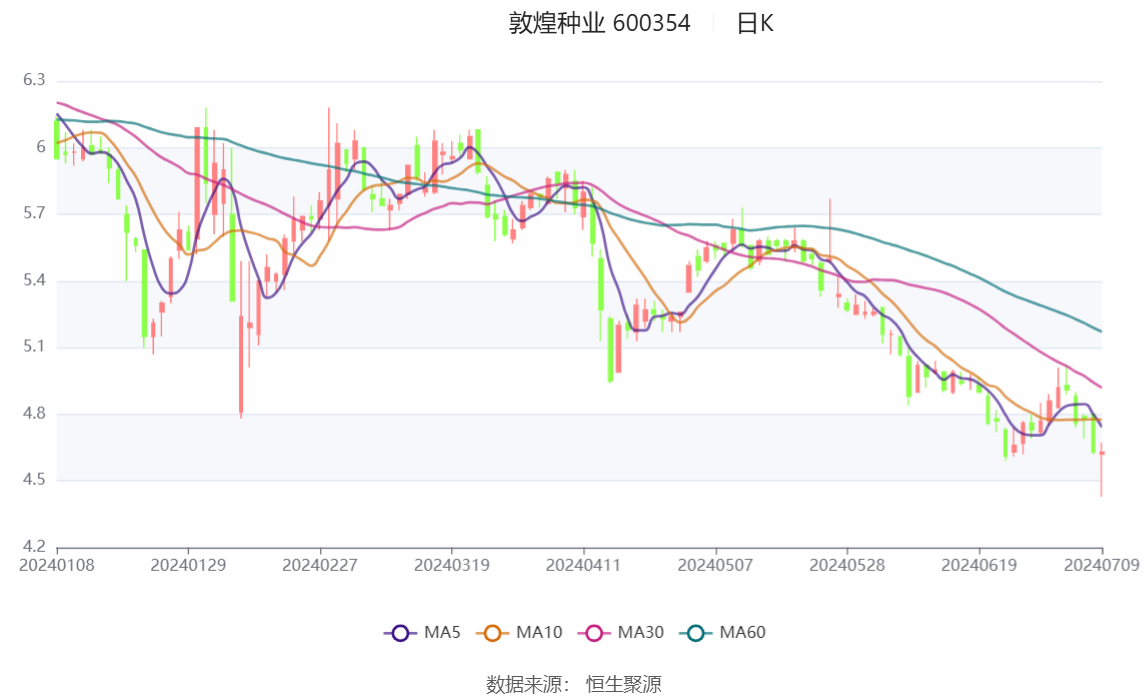Click the 20240528 date axis label
This screenshot has width=1148, height=699.
pyautogui.click(x=847, y=565)
